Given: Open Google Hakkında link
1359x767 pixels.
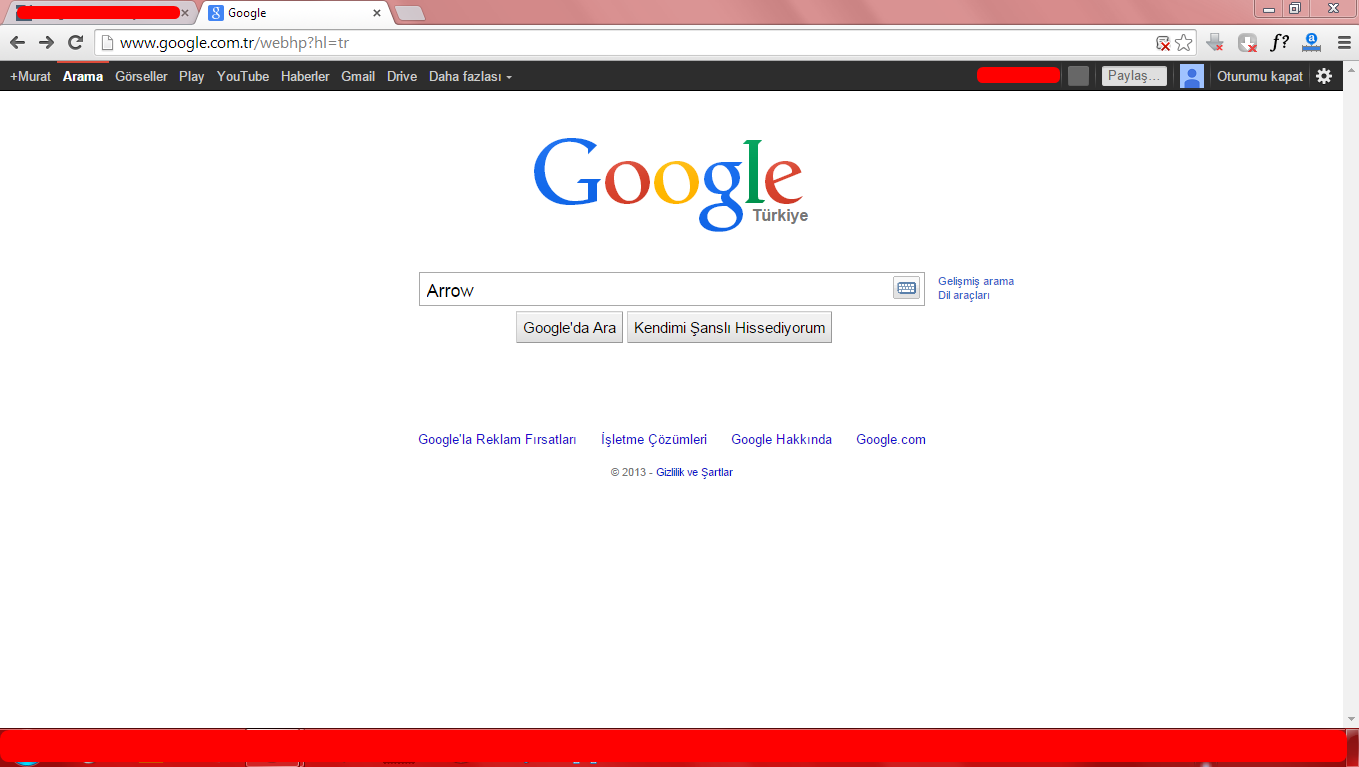Looking at the screenshot, I should click(782, 439).
